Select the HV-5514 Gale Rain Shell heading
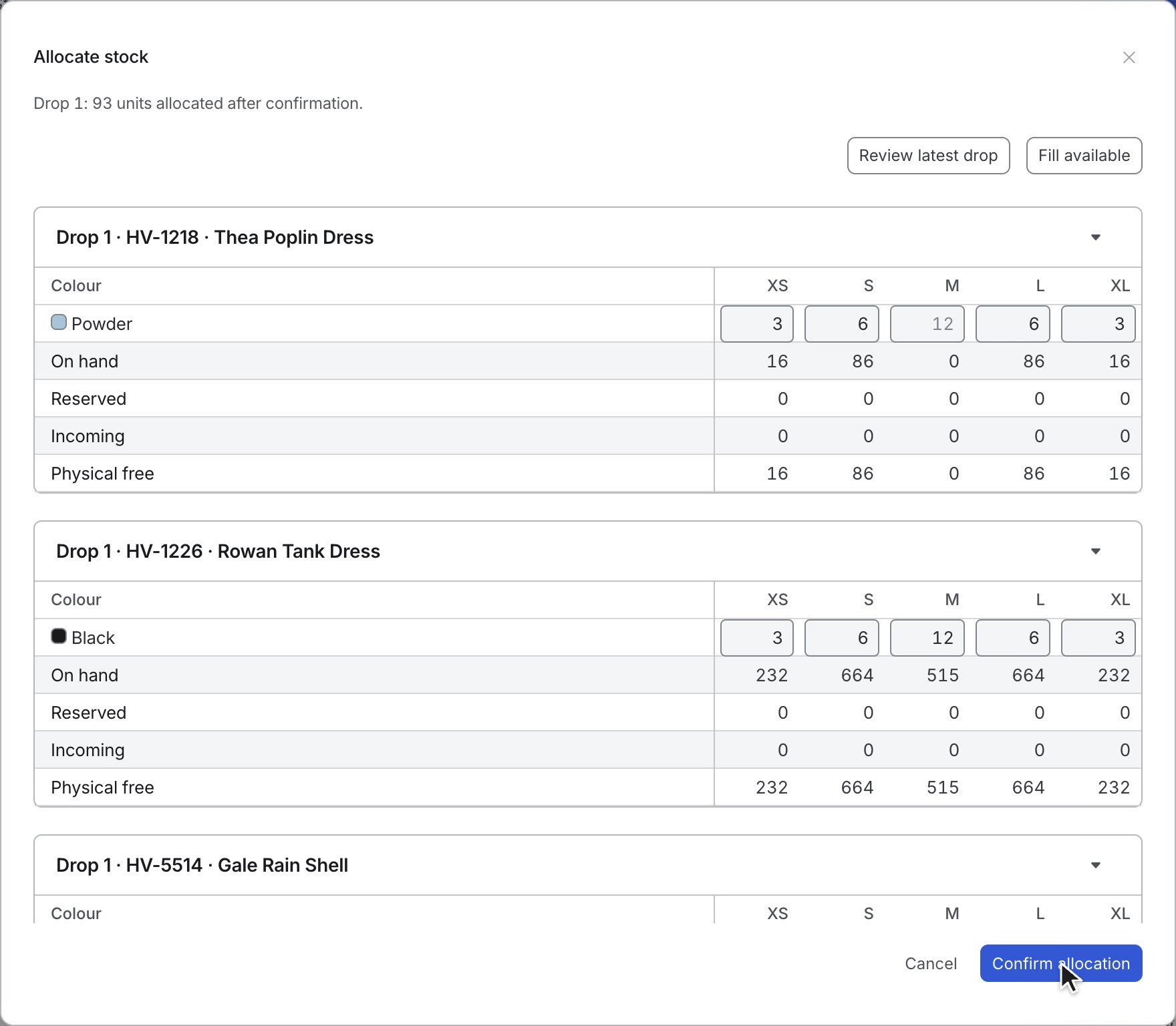Screen dimensions: 1176x1026 click(202, 865)
